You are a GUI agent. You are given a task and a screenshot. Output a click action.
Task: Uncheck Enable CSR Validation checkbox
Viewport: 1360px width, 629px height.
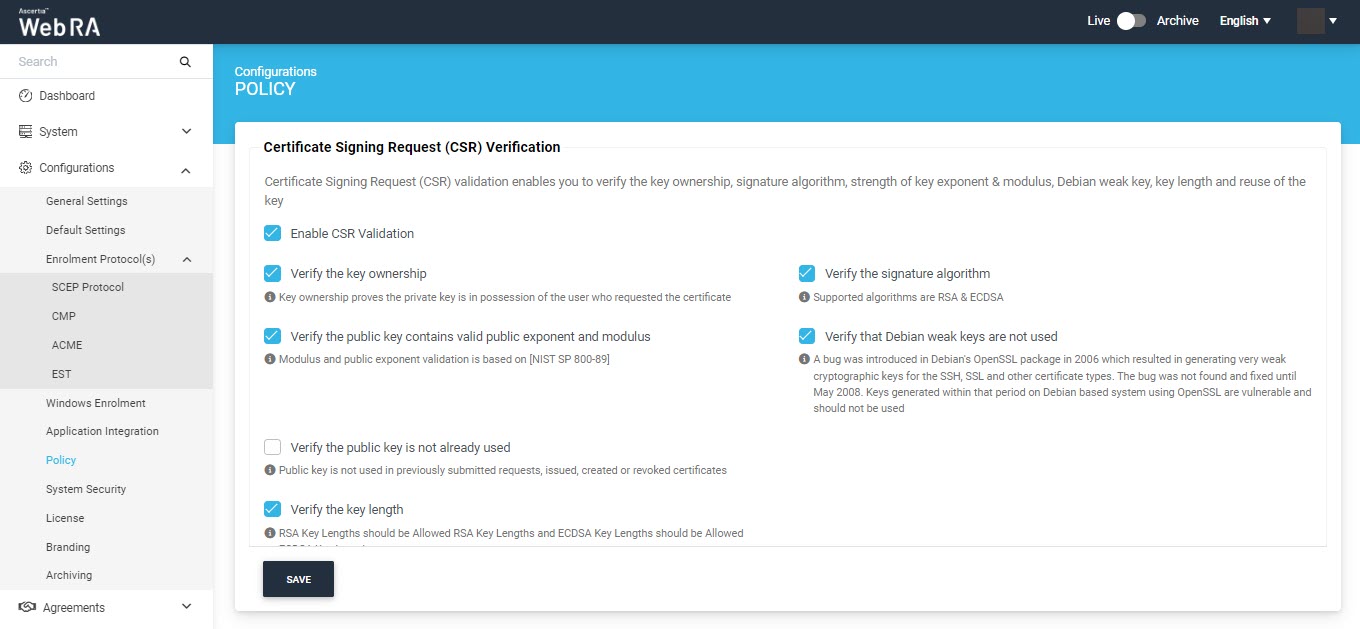tap(272, 233)
